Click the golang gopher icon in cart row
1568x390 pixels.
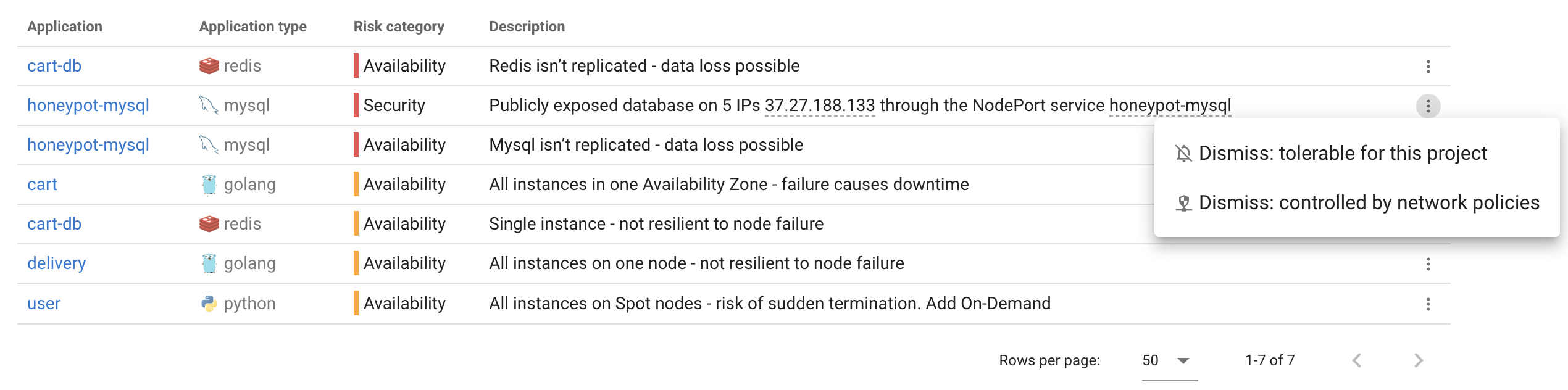point(209,185)
